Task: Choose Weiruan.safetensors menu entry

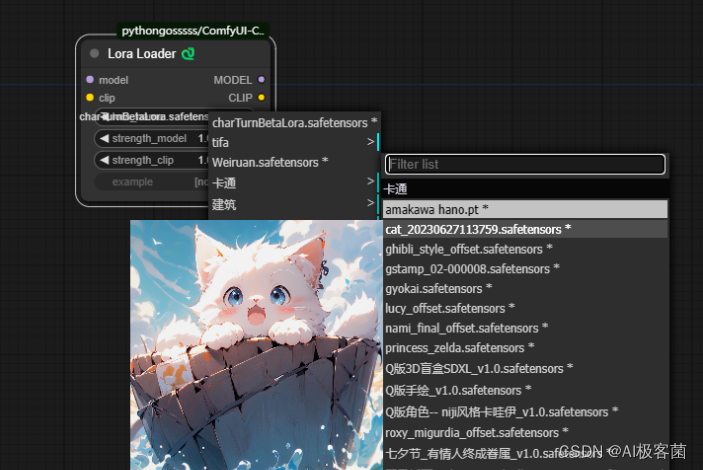Action: [x=294, y=162]
